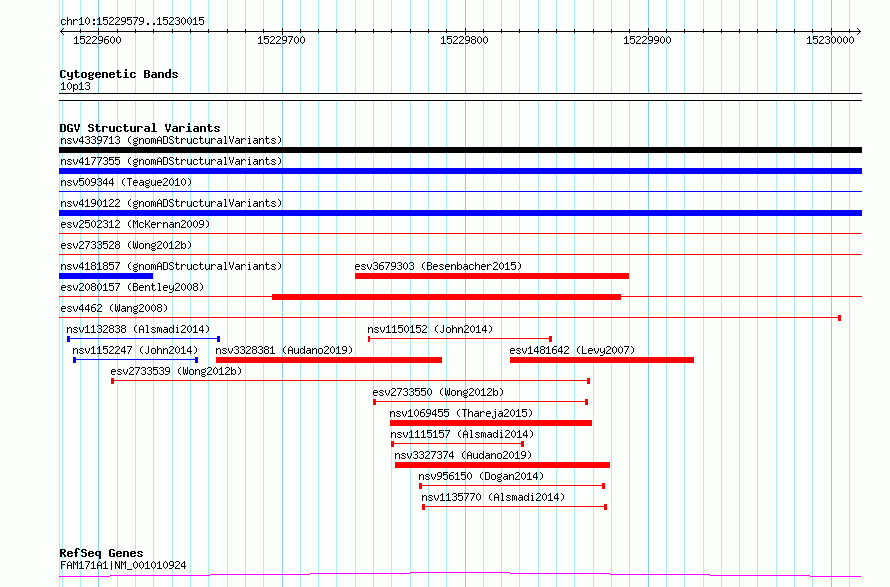Click ruler position 15230000
The image size is (890, 587).
coord(830,40)
